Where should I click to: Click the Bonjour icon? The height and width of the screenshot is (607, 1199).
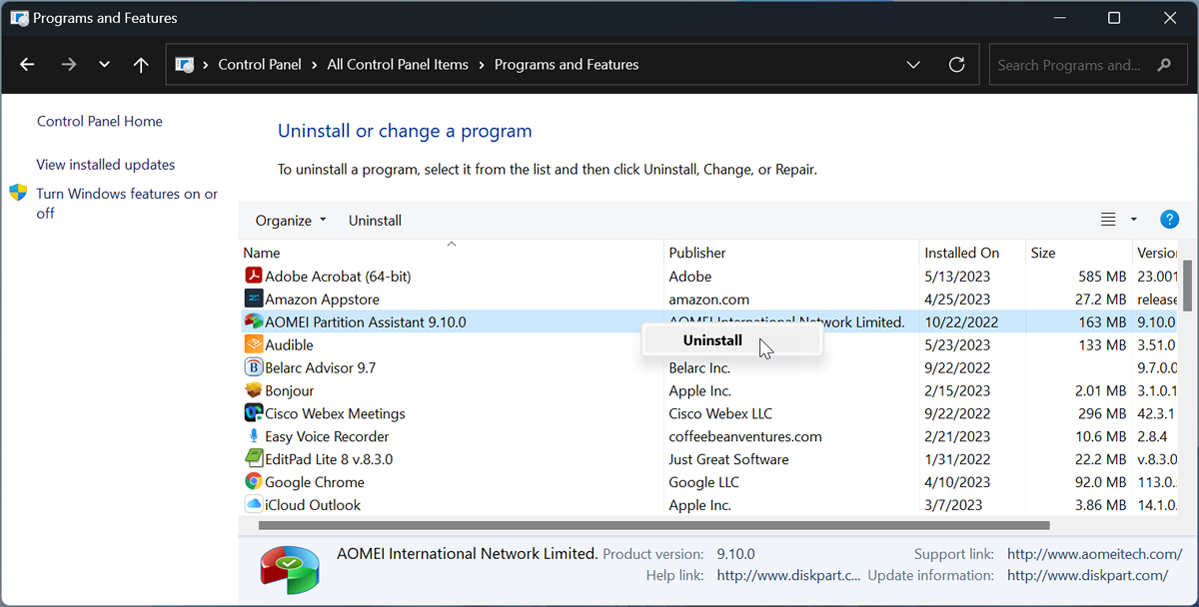(253, 390)
